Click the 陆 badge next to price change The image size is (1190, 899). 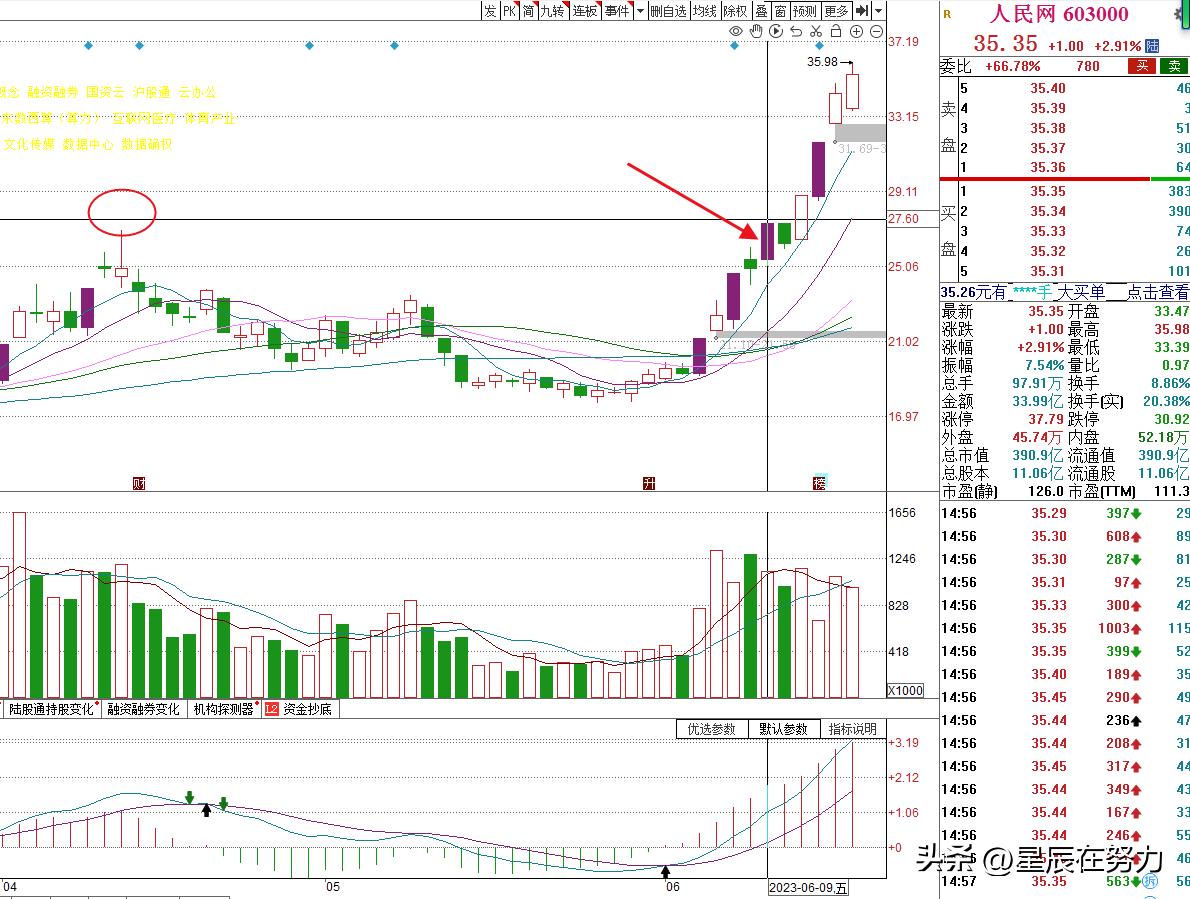pos(1152,46)
